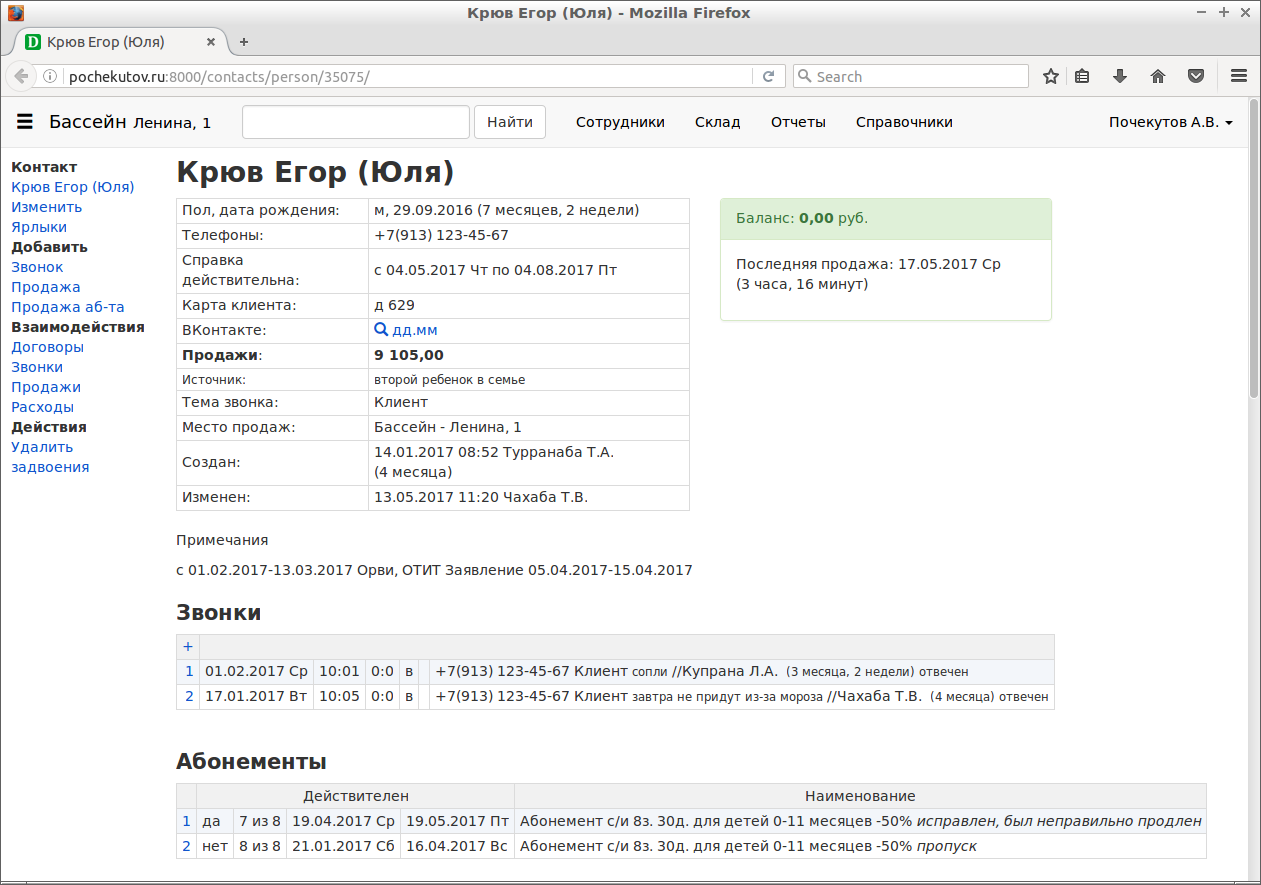The height and width of the screenshot is (885, 1261).
Task: Click the Firefox icon in title bar
Action: click(x=16, y=13)
